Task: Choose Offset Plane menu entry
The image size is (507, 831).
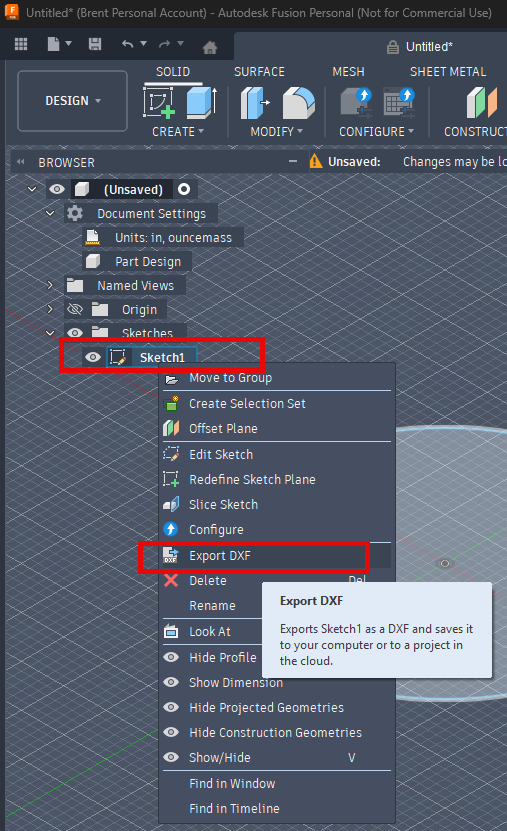Action: 277,429
